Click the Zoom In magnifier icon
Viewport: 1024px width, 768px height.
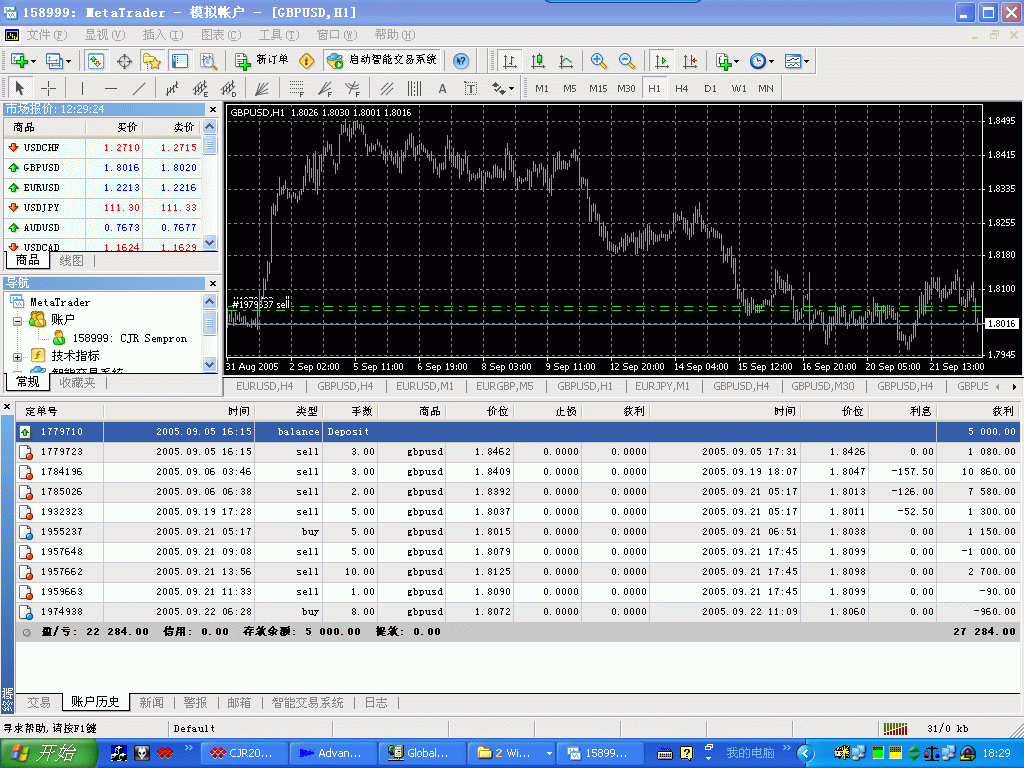(599, 61)
